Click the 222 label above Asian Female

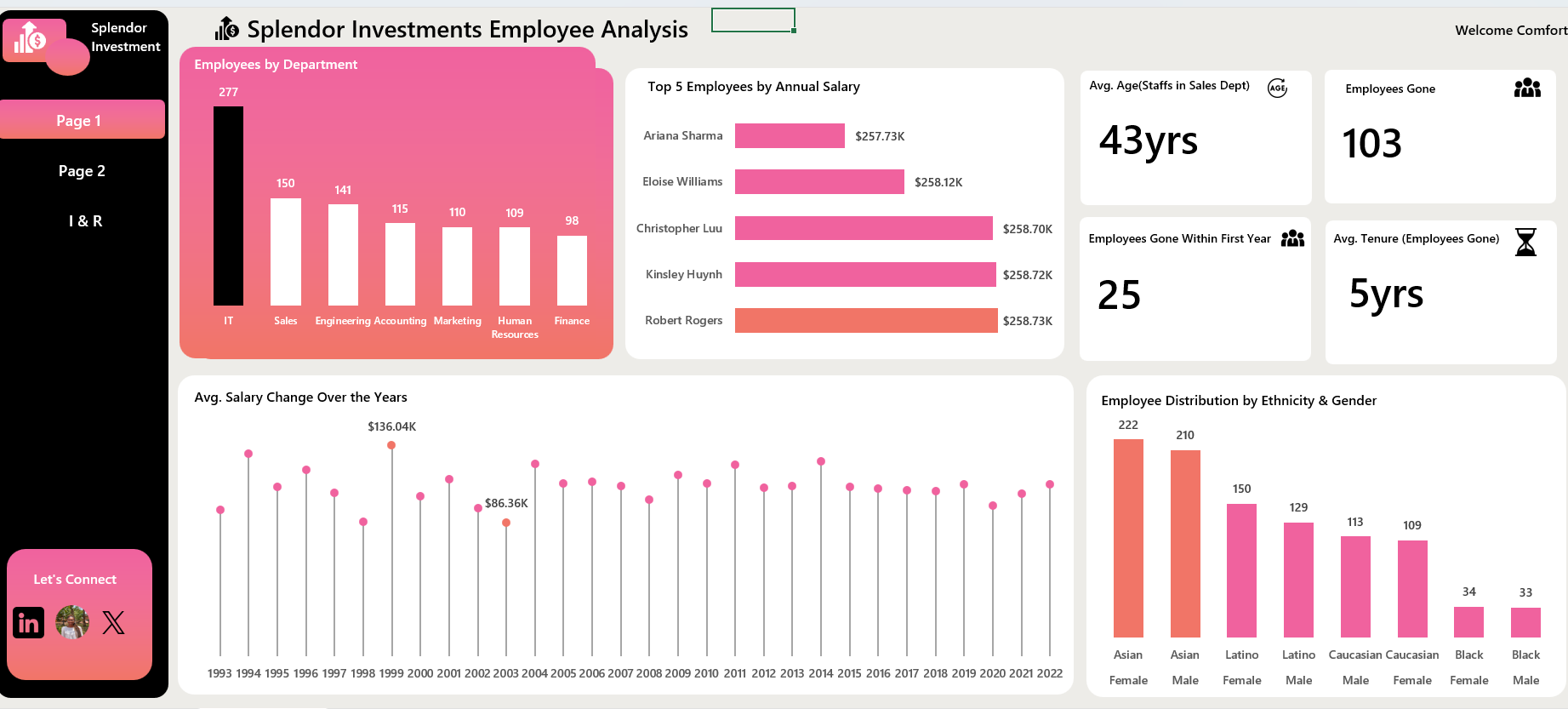click(1128, 425)
